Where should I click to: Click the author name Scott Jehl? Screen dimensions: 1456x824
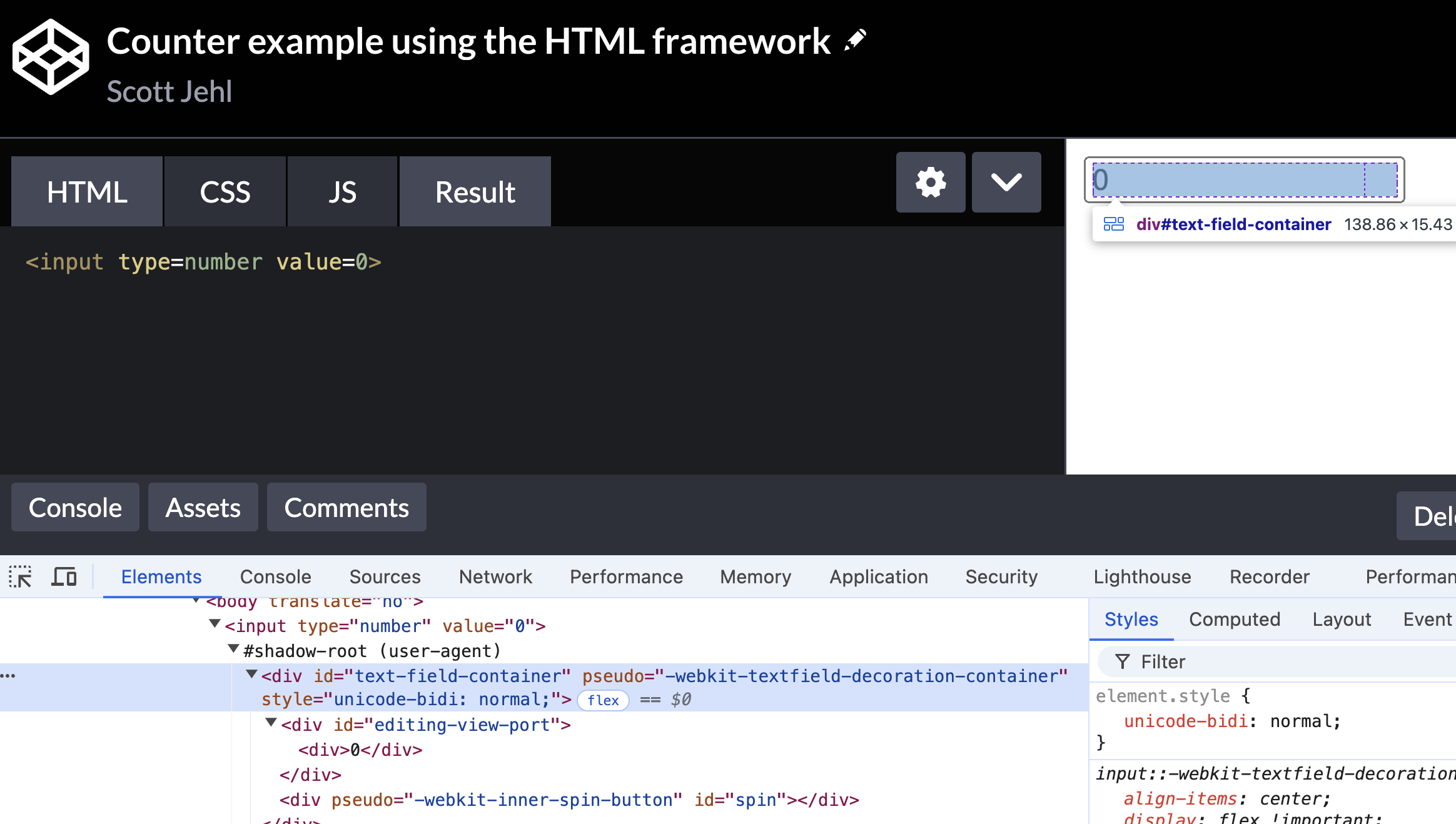pos(169,91)
